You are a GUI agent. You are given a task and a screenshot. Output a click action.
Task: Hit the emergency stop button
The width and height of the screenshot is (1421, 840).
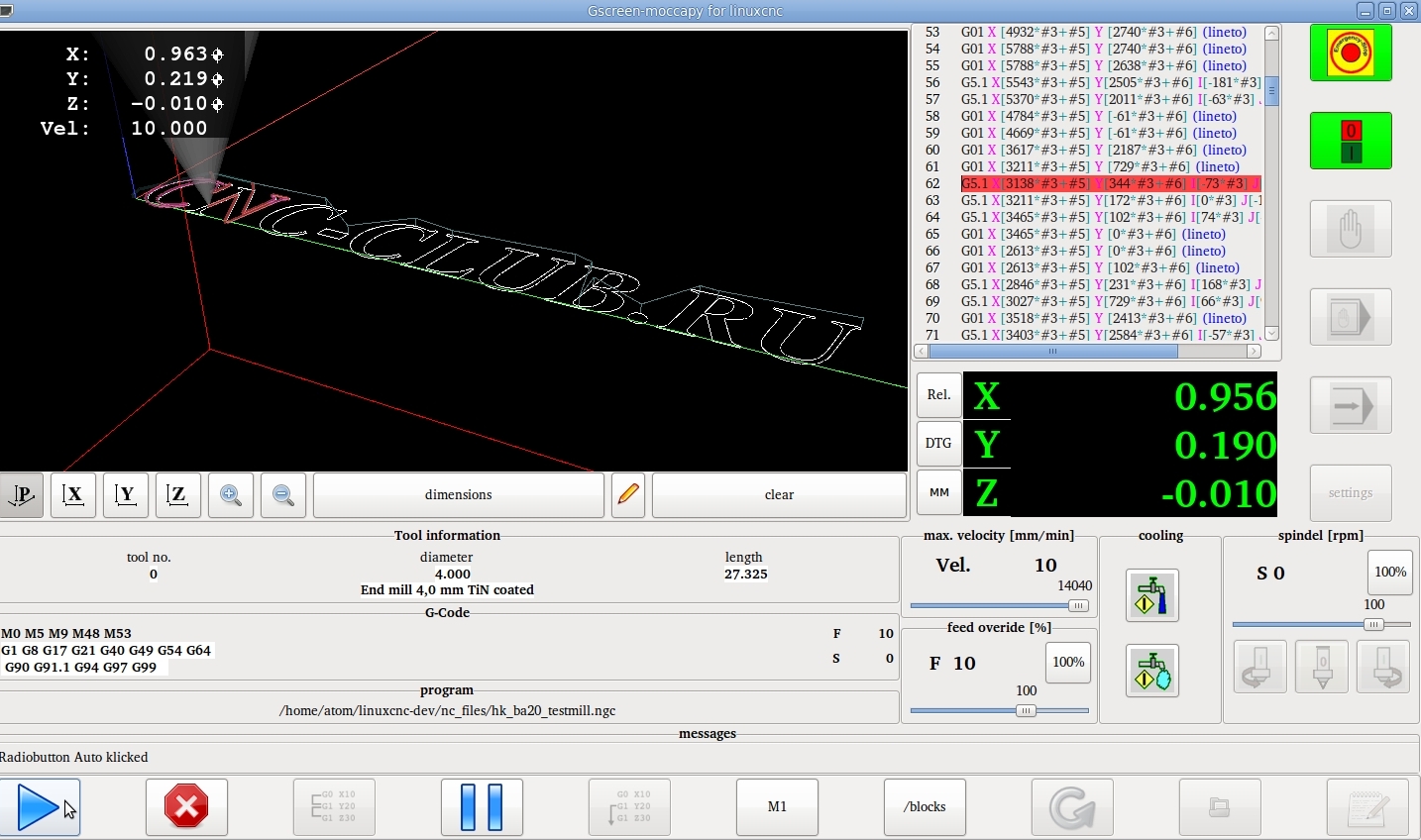pyautogui.click(x=1351, y=52)
